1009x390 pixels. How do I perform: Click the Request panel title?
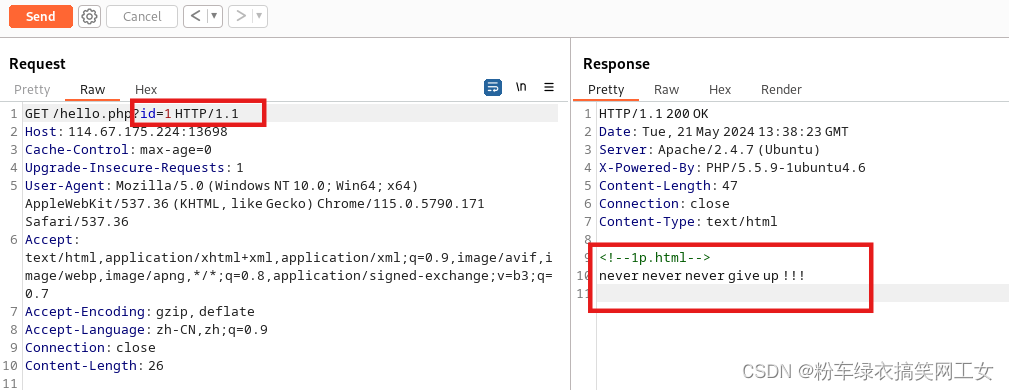37,64
